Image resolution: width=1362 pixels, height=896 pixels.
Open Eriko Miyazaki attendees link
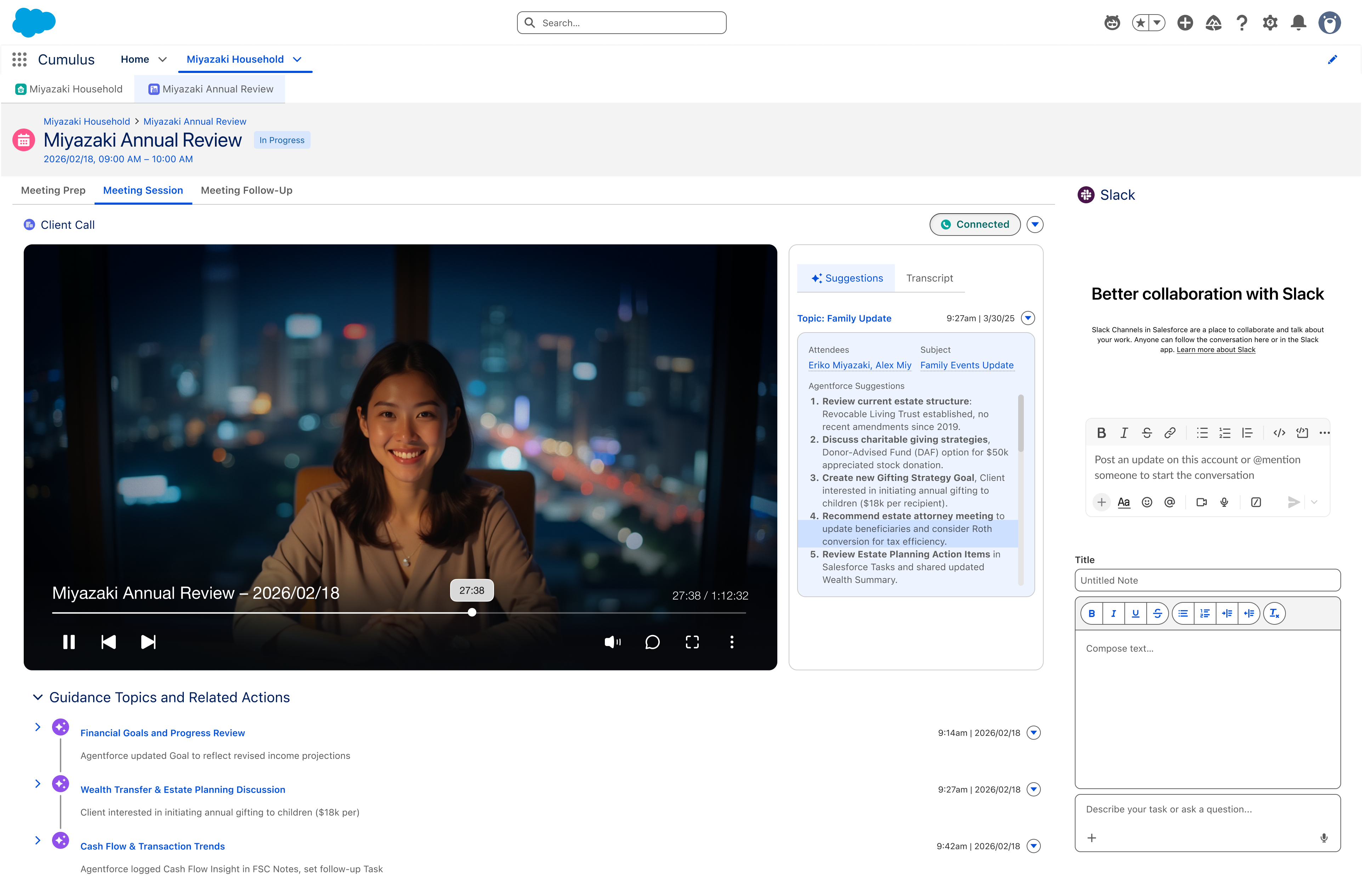(859, 365)
